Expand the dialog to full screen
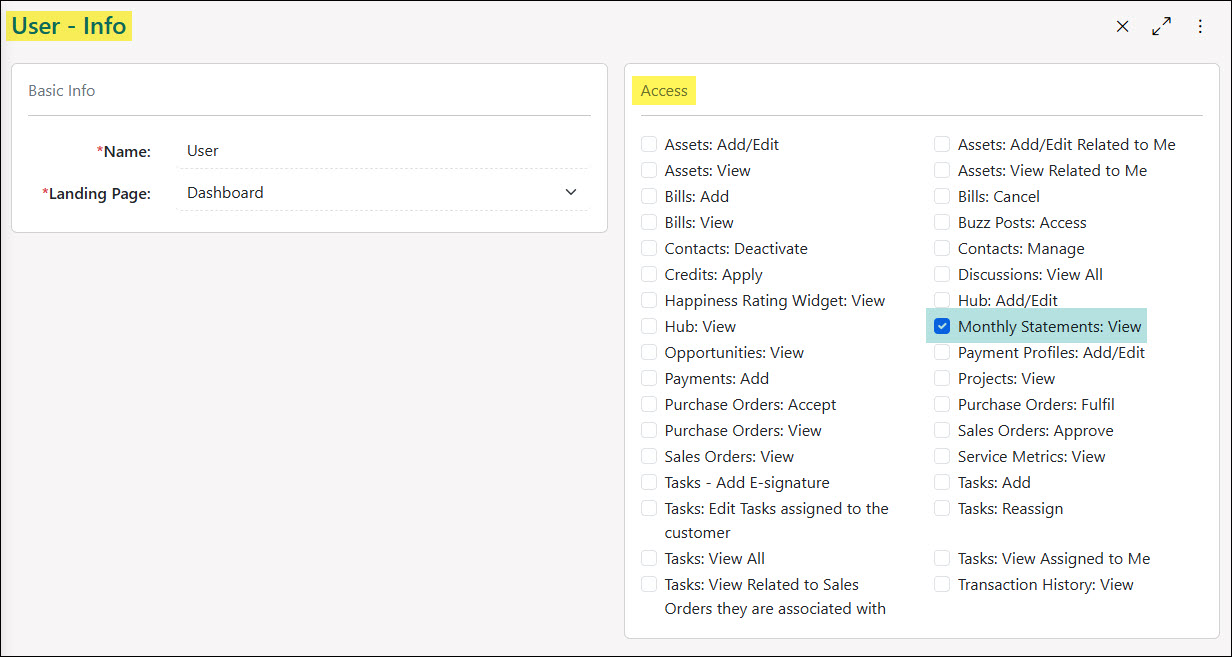1232x657 pixels. coord(1161,26)
